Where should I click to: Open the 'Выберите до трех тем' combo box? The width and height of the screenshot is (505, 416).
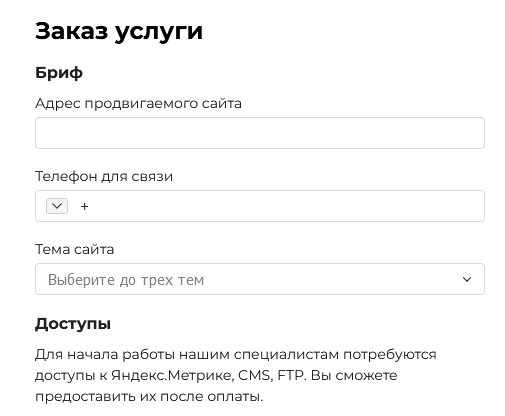coord(260,279)
